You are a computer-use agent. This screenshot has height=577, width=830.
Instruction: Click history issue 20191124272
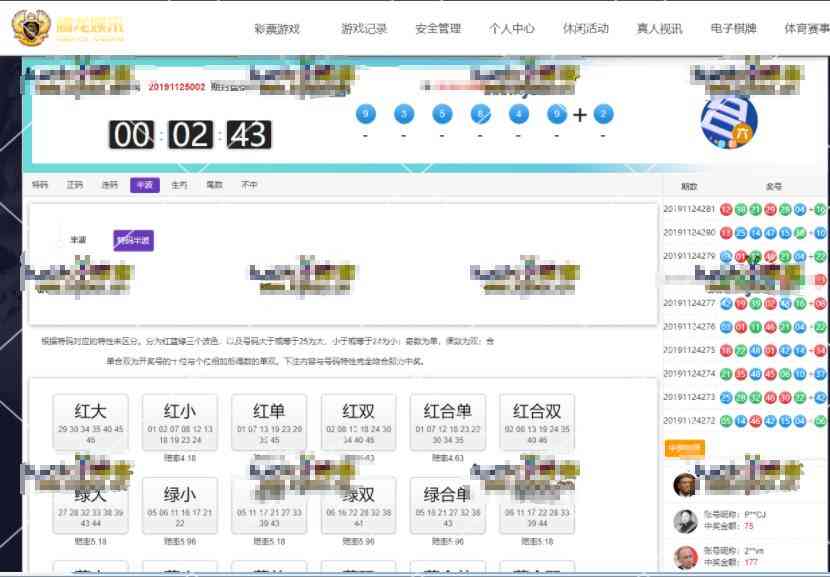tap(689, 421)
